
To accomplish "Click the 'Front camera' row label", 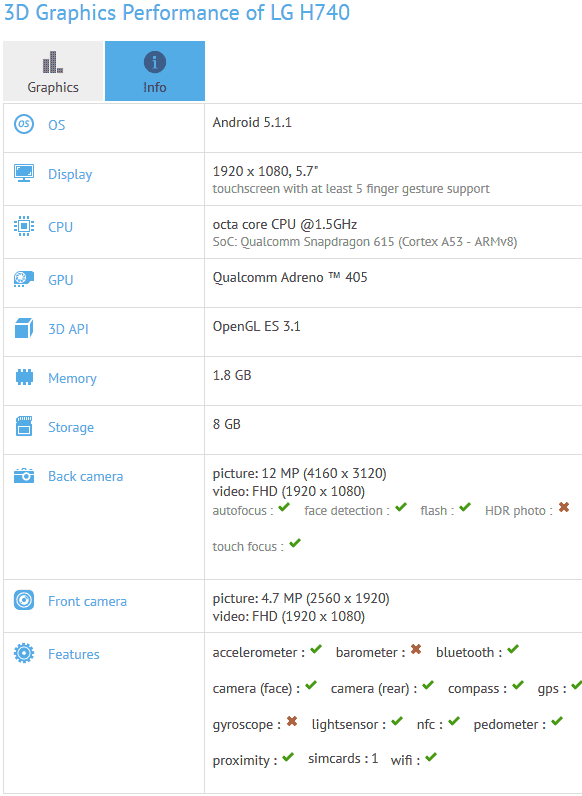I will click(87, 601).
